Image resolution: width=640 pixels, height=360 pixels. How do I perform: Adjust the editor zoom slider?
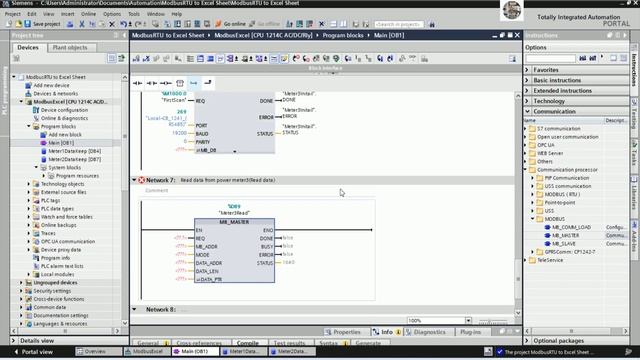click(493, 321)
